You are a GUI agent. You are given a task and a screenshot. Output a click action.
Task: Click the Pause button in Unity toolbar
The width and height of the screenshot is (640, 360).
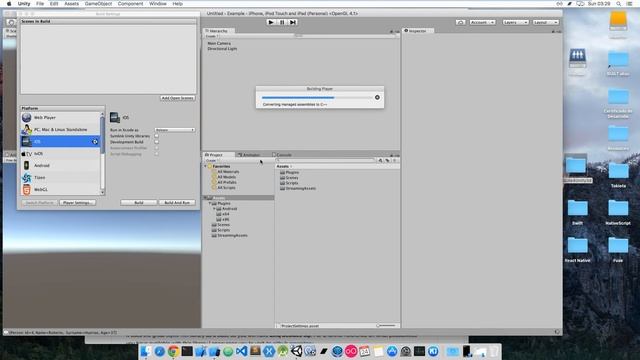282,22
